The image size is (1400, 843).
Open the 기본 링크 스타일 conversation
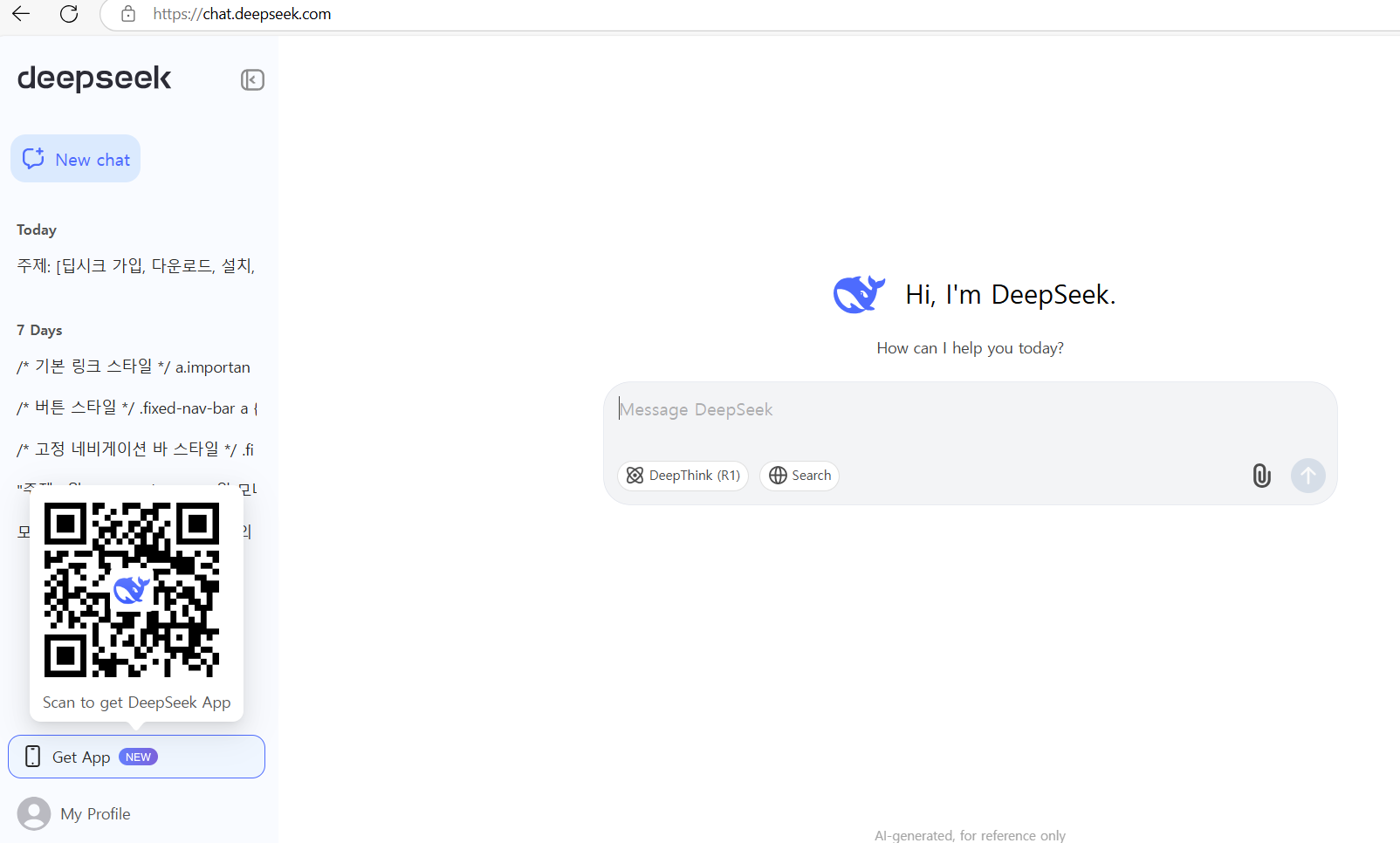pos(133,367)
